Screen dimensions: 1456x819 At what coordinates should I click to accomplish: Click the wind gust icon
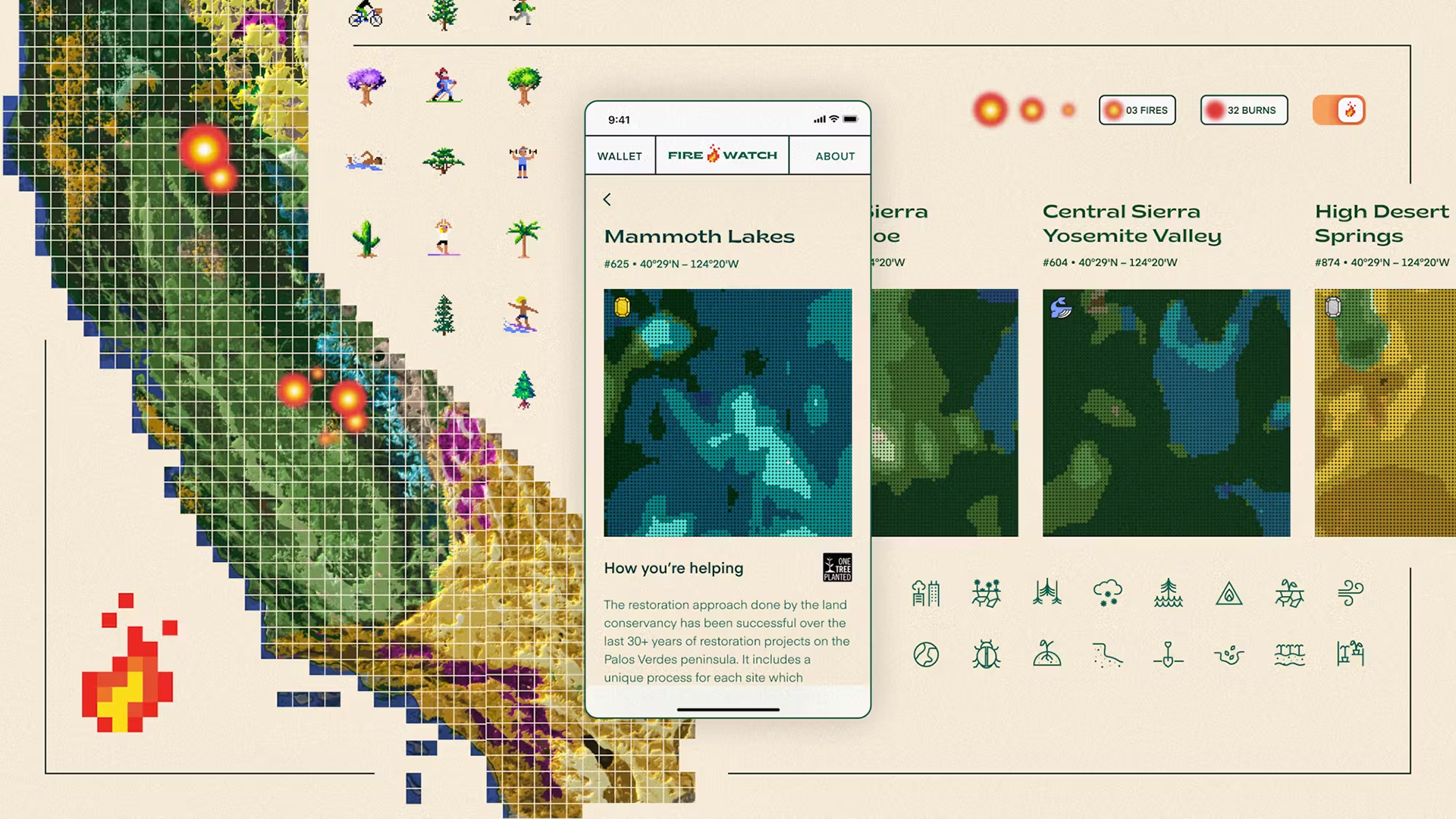click(x=1350, y=592)
